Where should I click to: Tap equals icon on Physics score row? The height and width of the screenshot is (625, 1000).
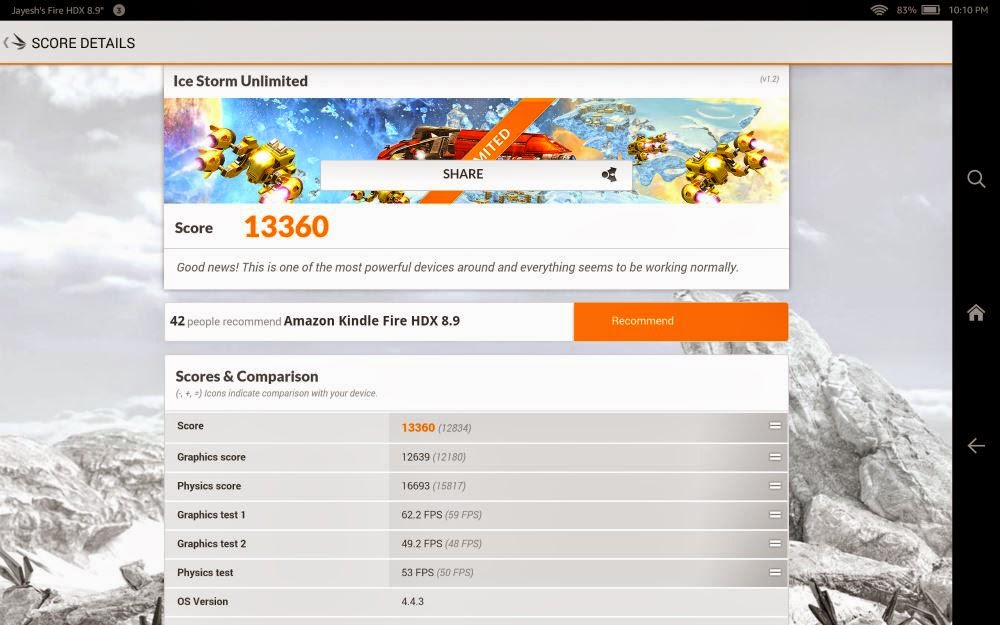point(775,485)
